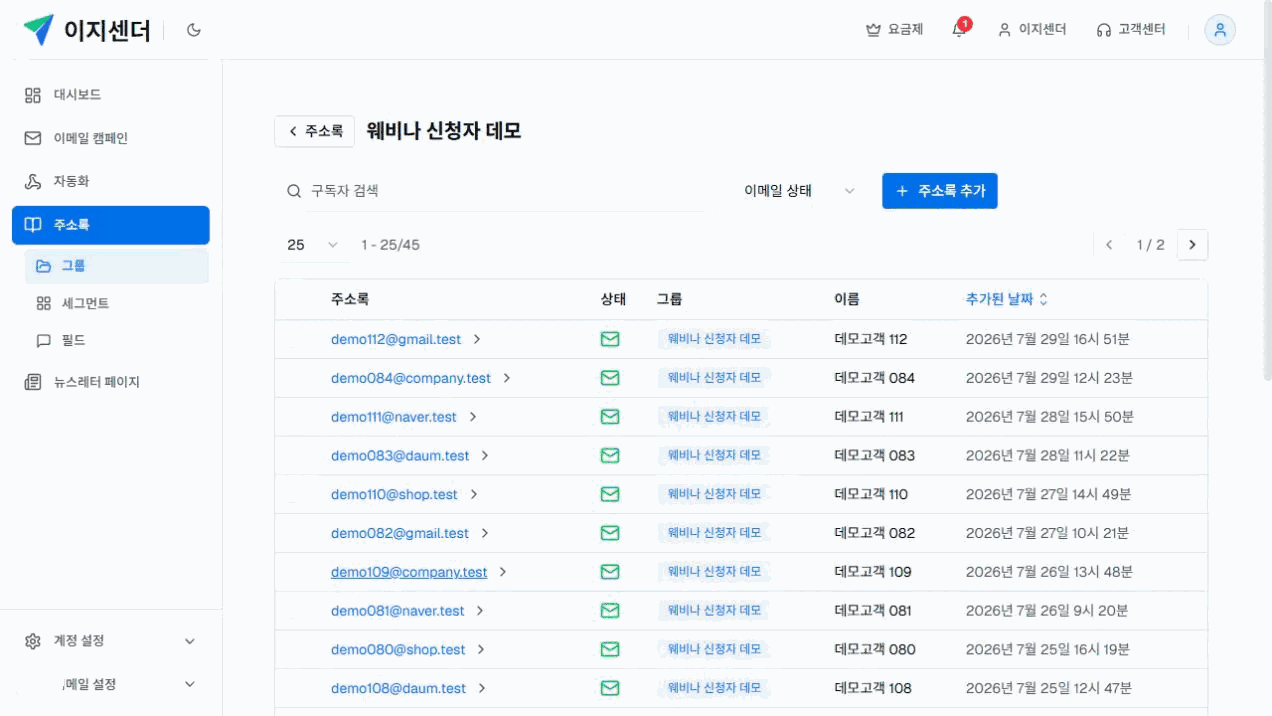Click the mail status icon for demo084@company.test

click(x=610, y=378)
